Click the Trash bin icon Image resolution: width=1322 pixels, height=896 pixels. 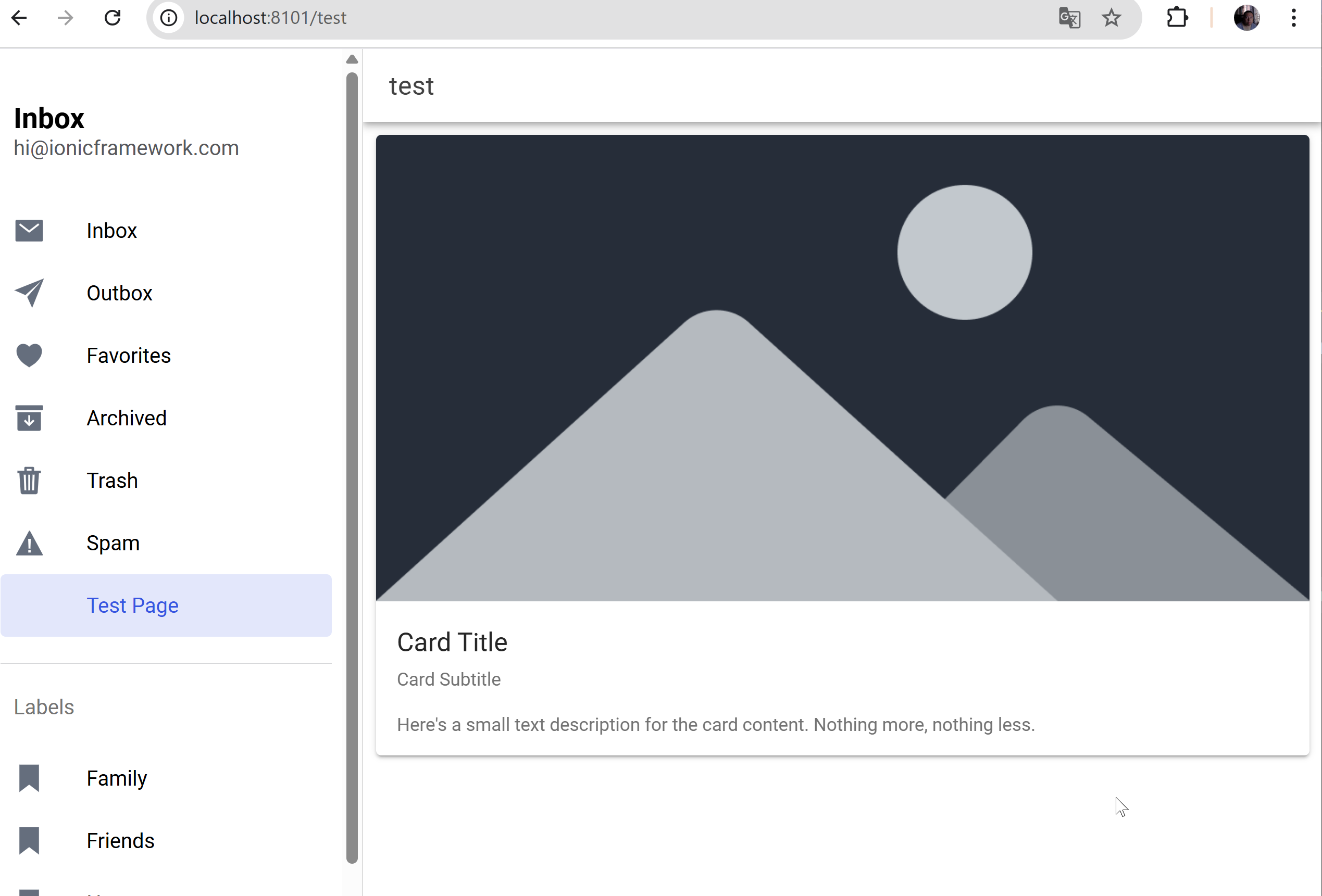pos(29,481)
